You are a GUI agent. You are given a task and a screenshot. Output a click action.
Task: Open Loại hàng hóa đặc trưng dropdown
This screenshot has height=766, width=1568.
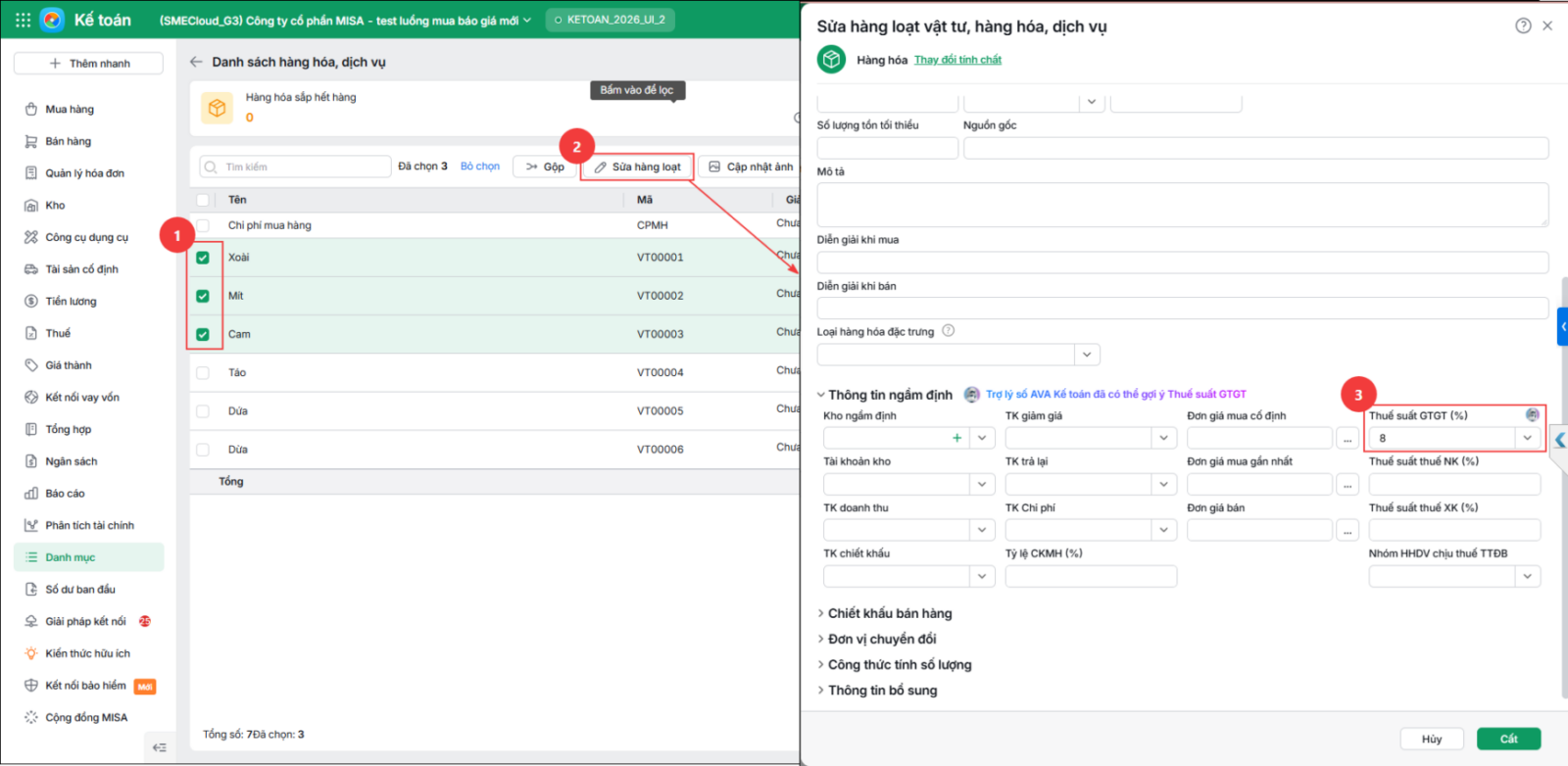pos(1086,354)
